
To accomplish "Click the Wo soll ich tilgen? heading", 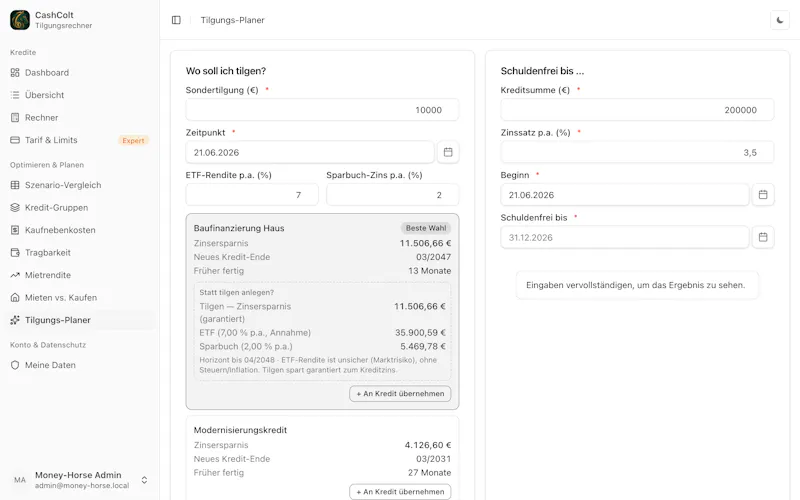I will (x=226, y=71).
